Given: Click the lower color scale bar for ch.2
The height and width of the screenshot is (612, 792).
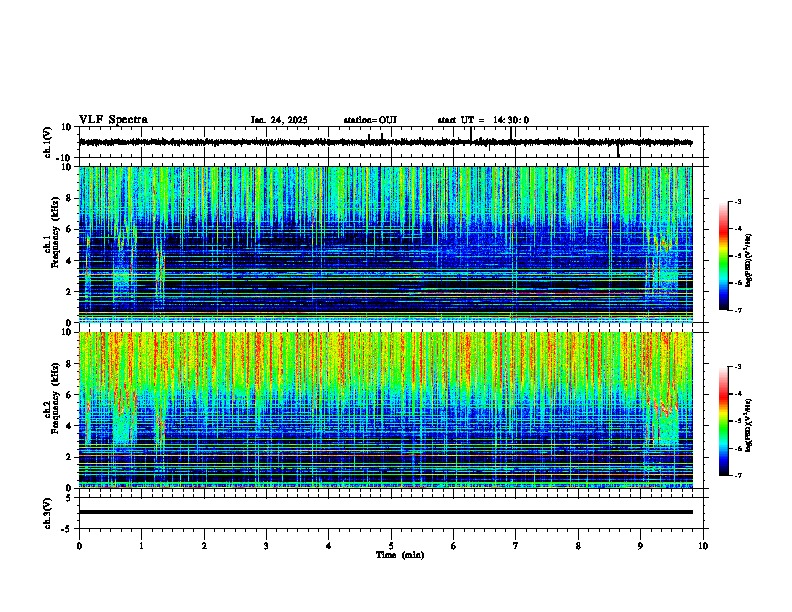Looking at the screenshot, I should pyautogui.click(x=723, y=421).
